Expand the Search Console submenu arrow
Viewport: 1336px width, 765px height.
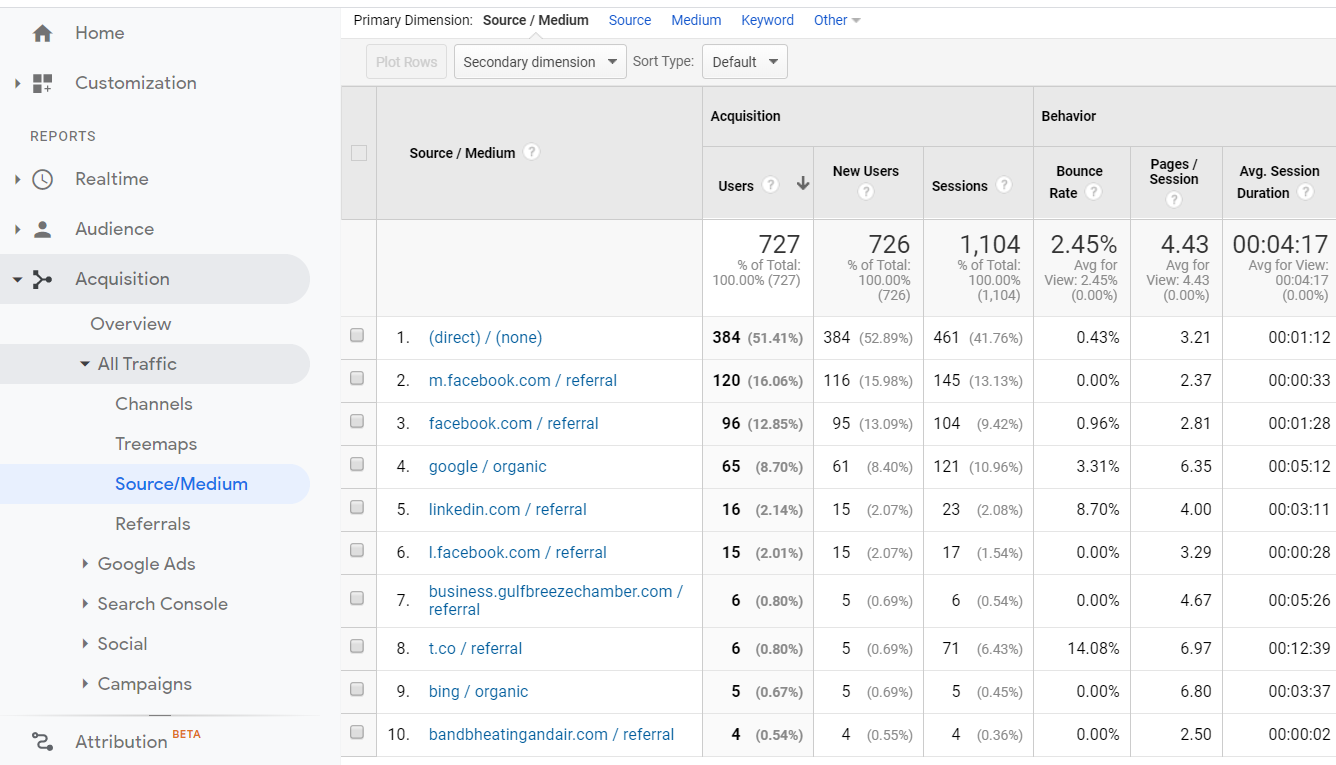85,604
